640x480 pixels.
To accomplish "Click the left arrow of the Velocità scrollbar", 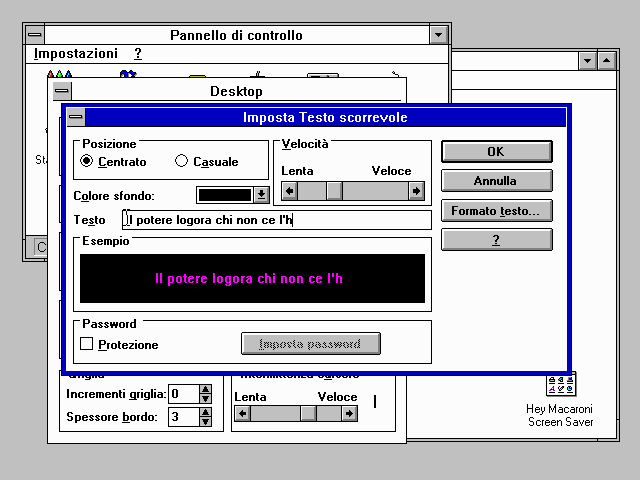I will pyautogui.click(x=289, y=191).
